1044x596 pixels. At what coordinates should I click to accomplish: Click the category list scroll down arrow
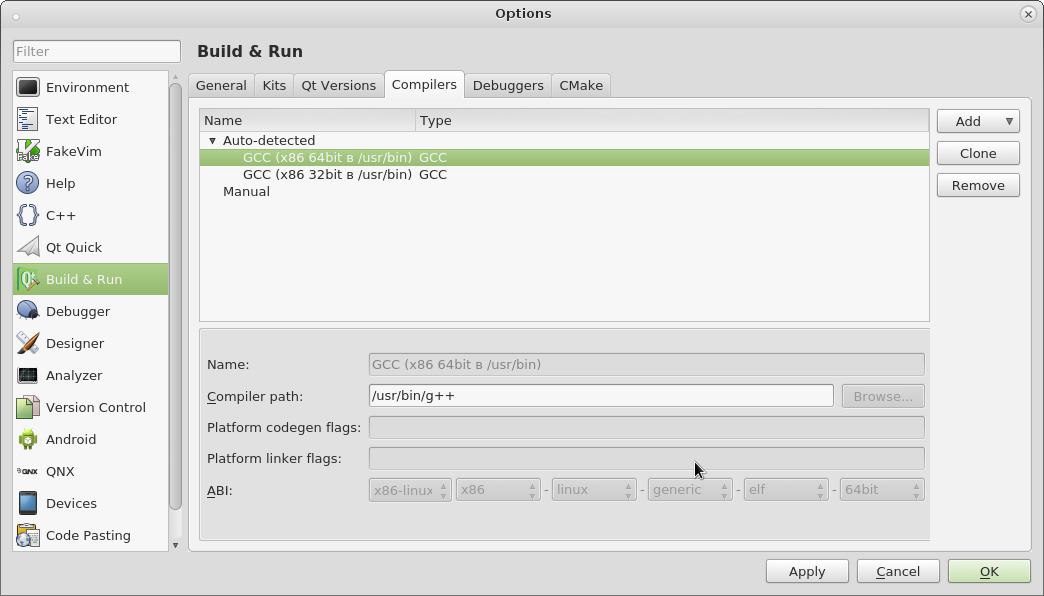pos(175,545)
